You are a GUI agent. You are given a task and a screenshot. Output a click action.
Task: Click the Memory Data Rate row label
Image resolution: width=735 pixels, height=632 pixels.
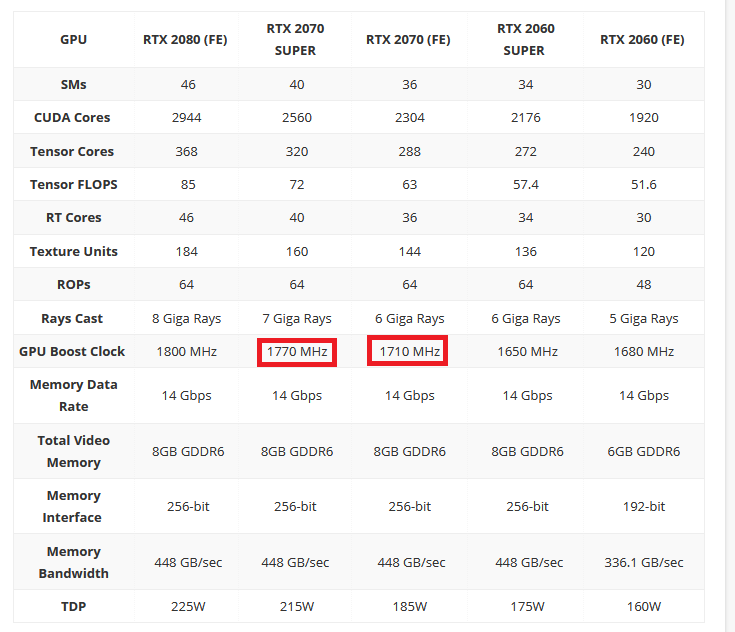coord(74,395)
